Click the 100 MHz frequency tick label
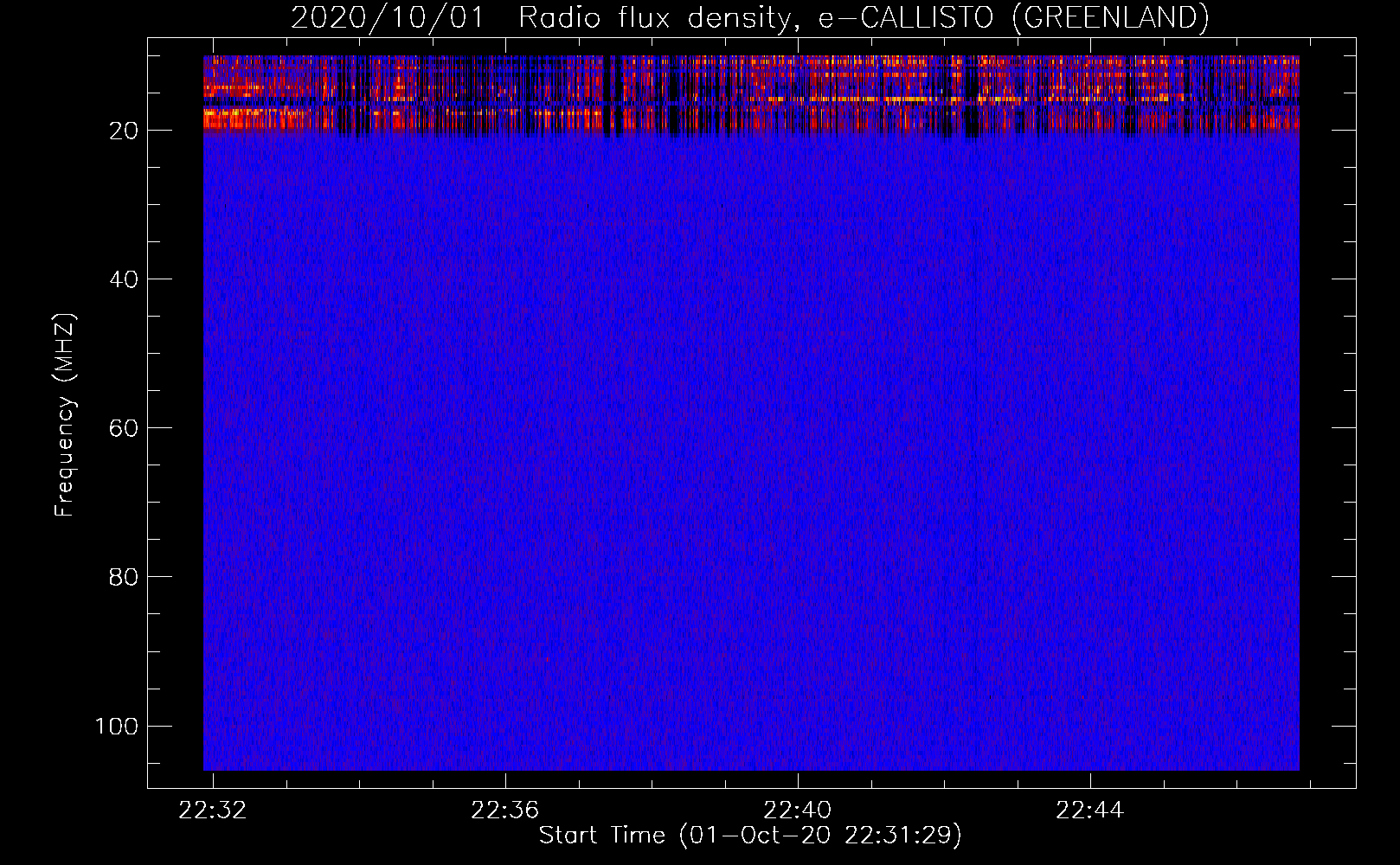This screenshot has height=865, width=1400. coord(117,726)
